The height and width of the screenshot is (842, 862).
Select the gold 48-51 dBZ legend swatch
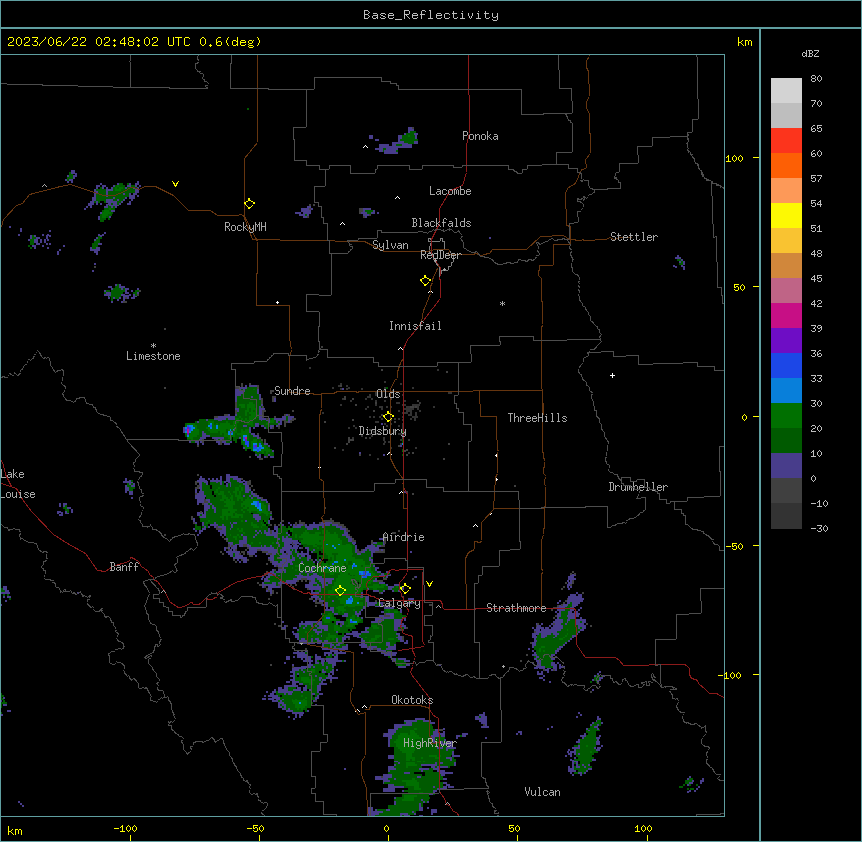coord(786,241)
